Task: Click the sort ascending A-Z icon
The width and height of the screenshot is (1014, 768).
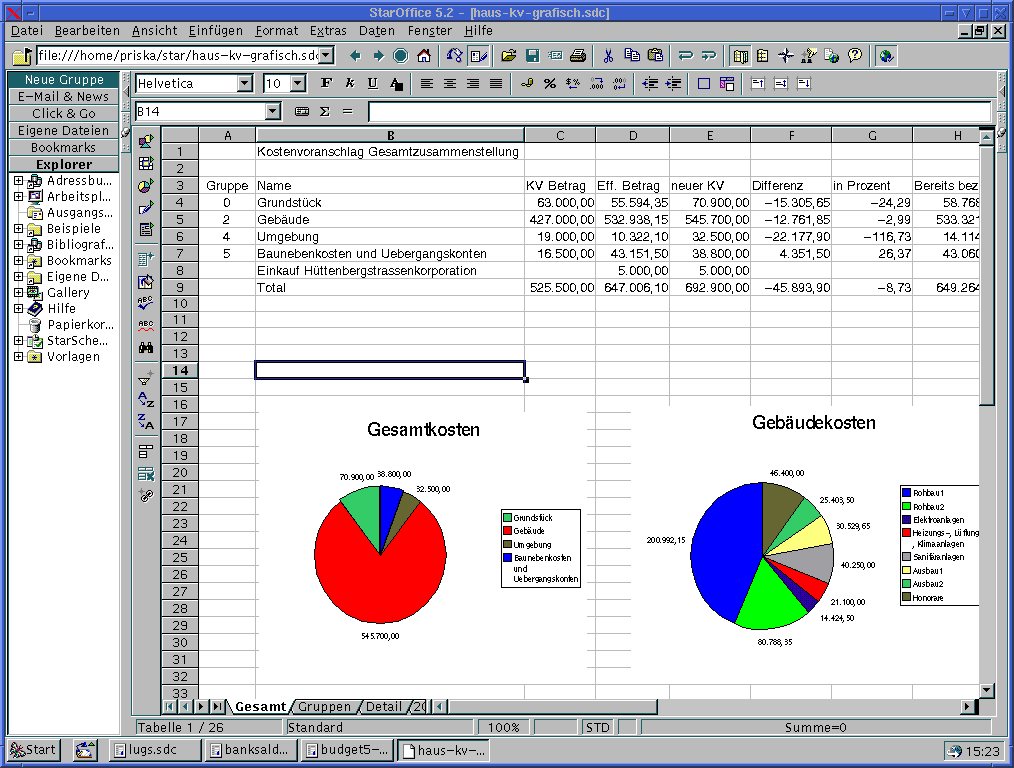Action: coord(146,400)
